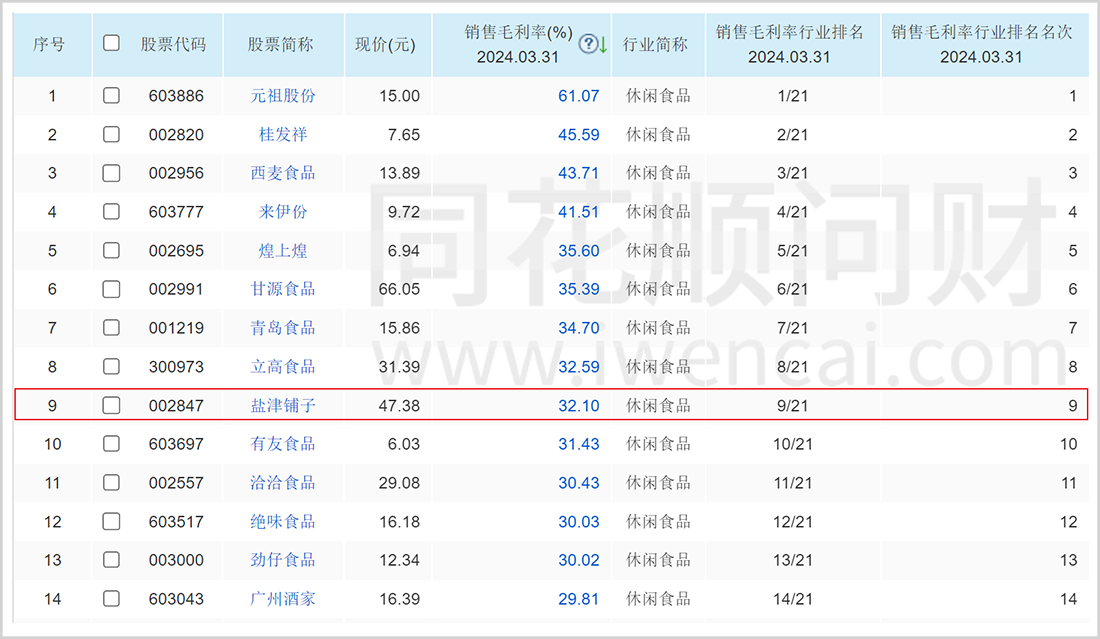
Task: Click gross margin value 45.59
Action: 579,135
